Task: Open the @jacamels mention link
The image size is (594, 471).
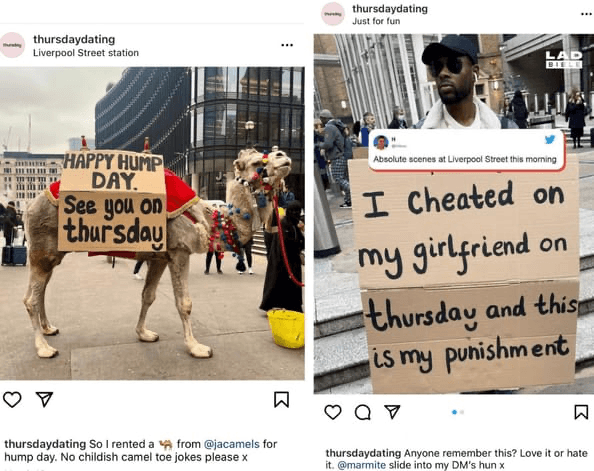Action: (x=232, y=444)
